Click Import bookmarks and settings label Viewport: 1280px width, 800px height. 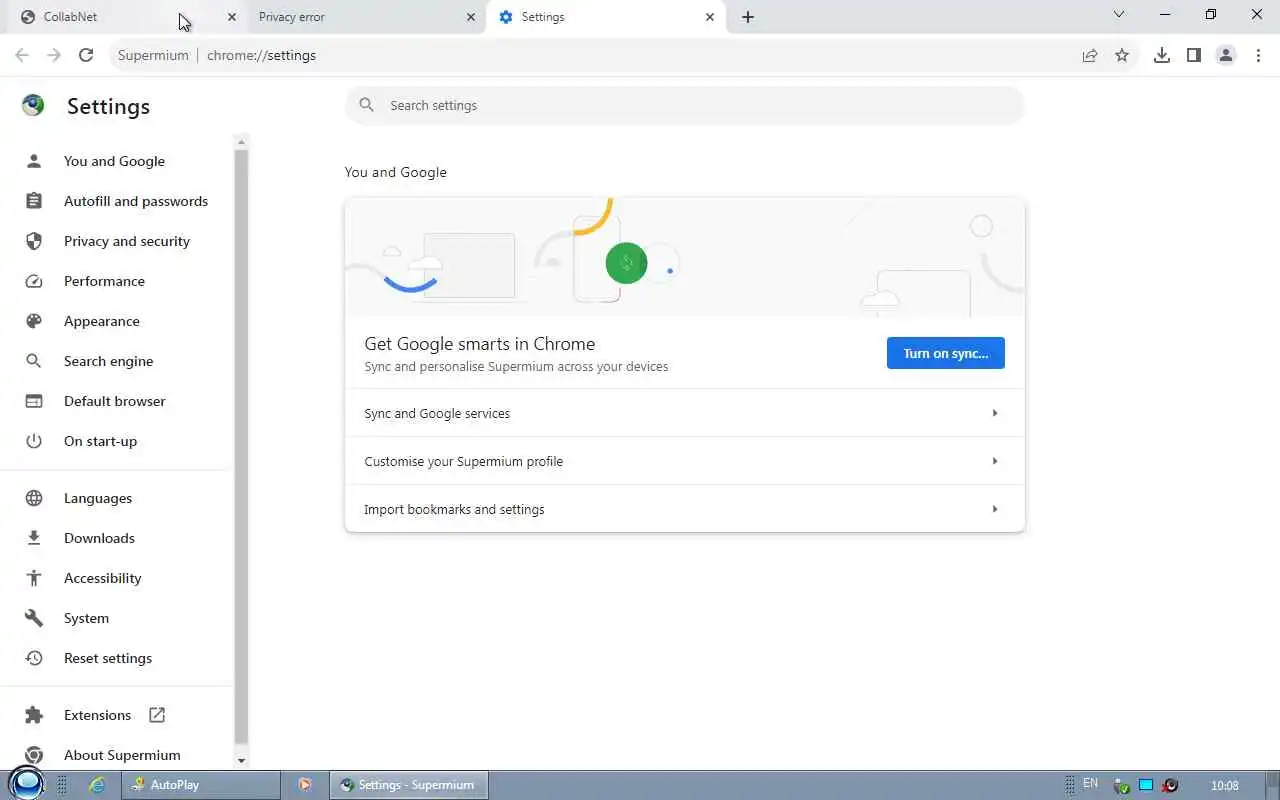(454, 509)
